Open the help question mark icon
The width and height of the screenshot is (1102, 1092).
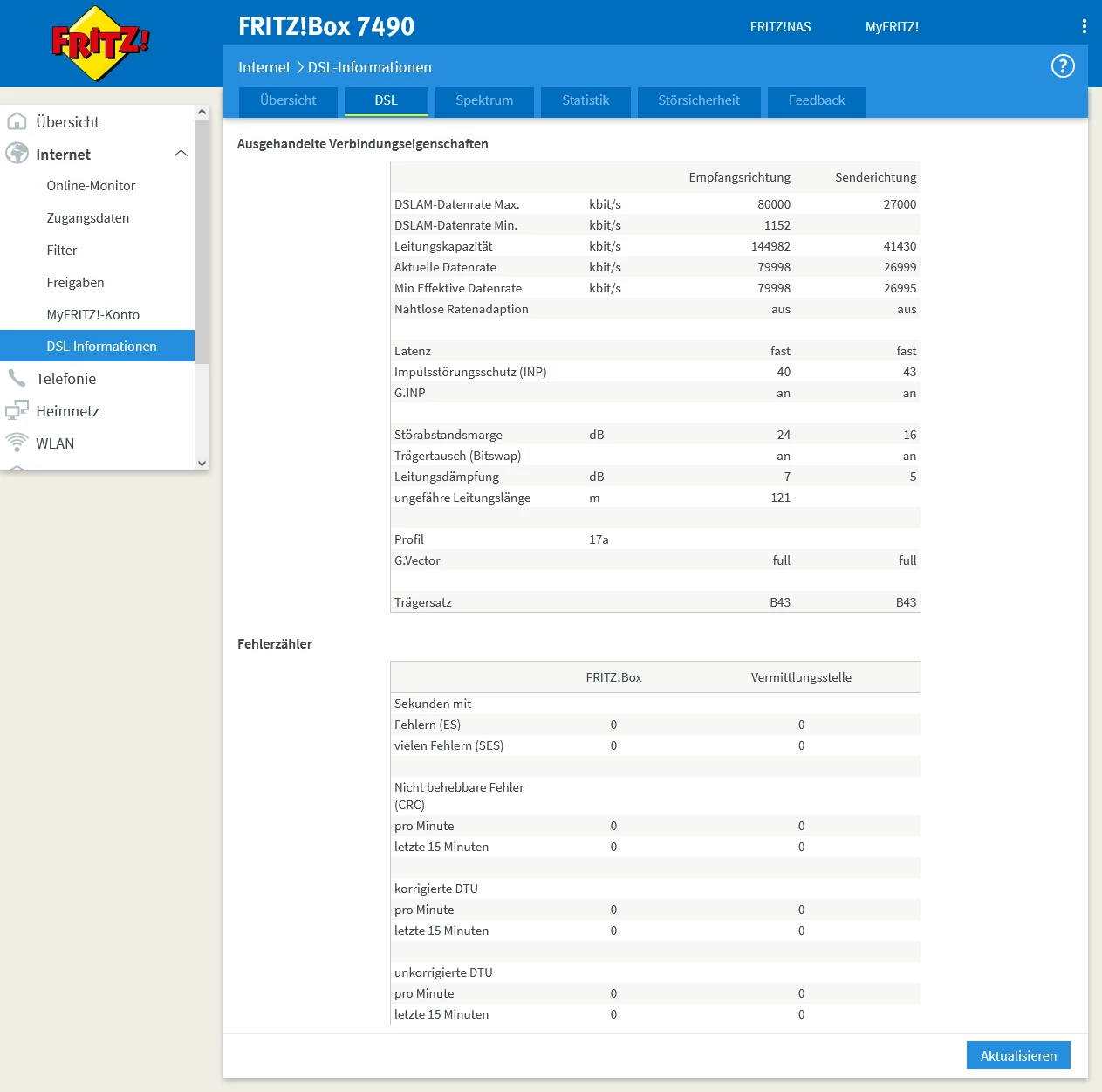pyautogui.click(x=1063, y=66)
